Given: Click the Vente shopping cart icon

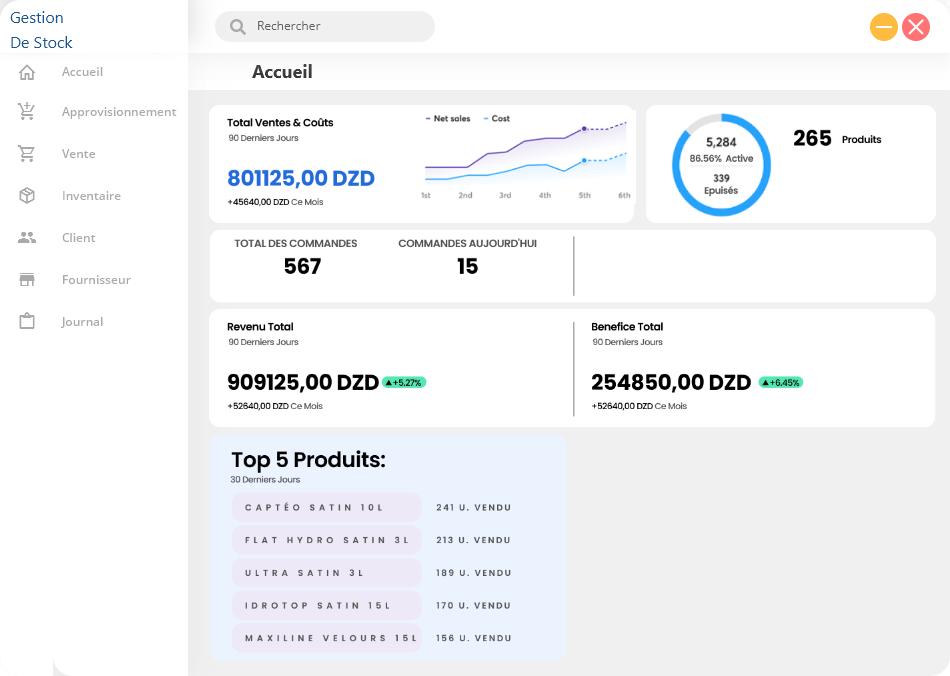Looking at the screenshot, I should [x=27, y=154].
